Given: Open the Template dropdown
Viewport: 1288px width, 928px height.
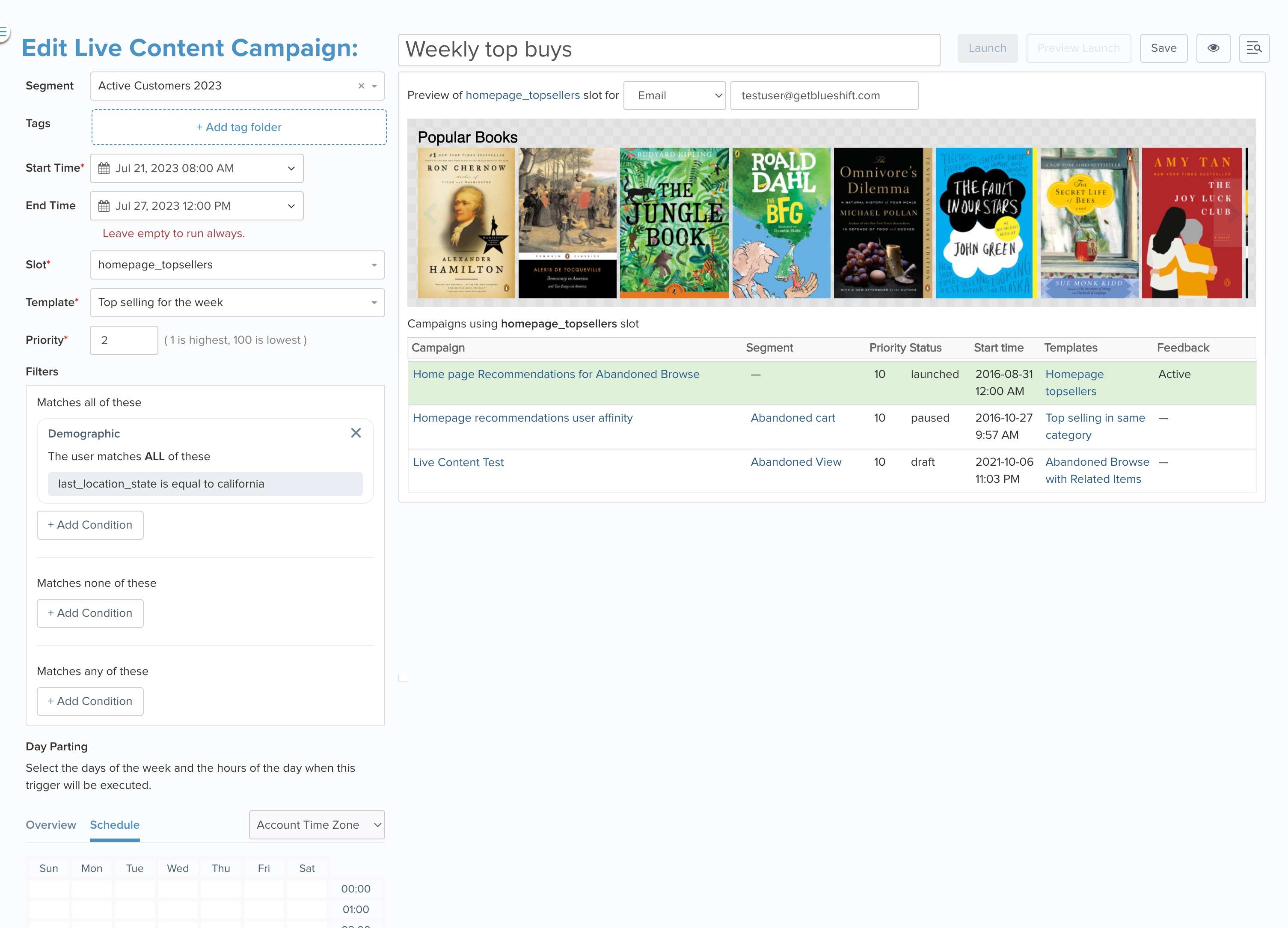Looking at the screenshot, I should [x=237, y=302].
